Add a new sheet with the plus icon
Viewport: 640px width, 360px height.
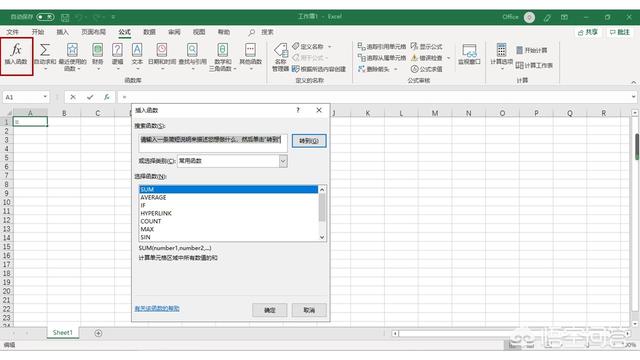point(98,333)
